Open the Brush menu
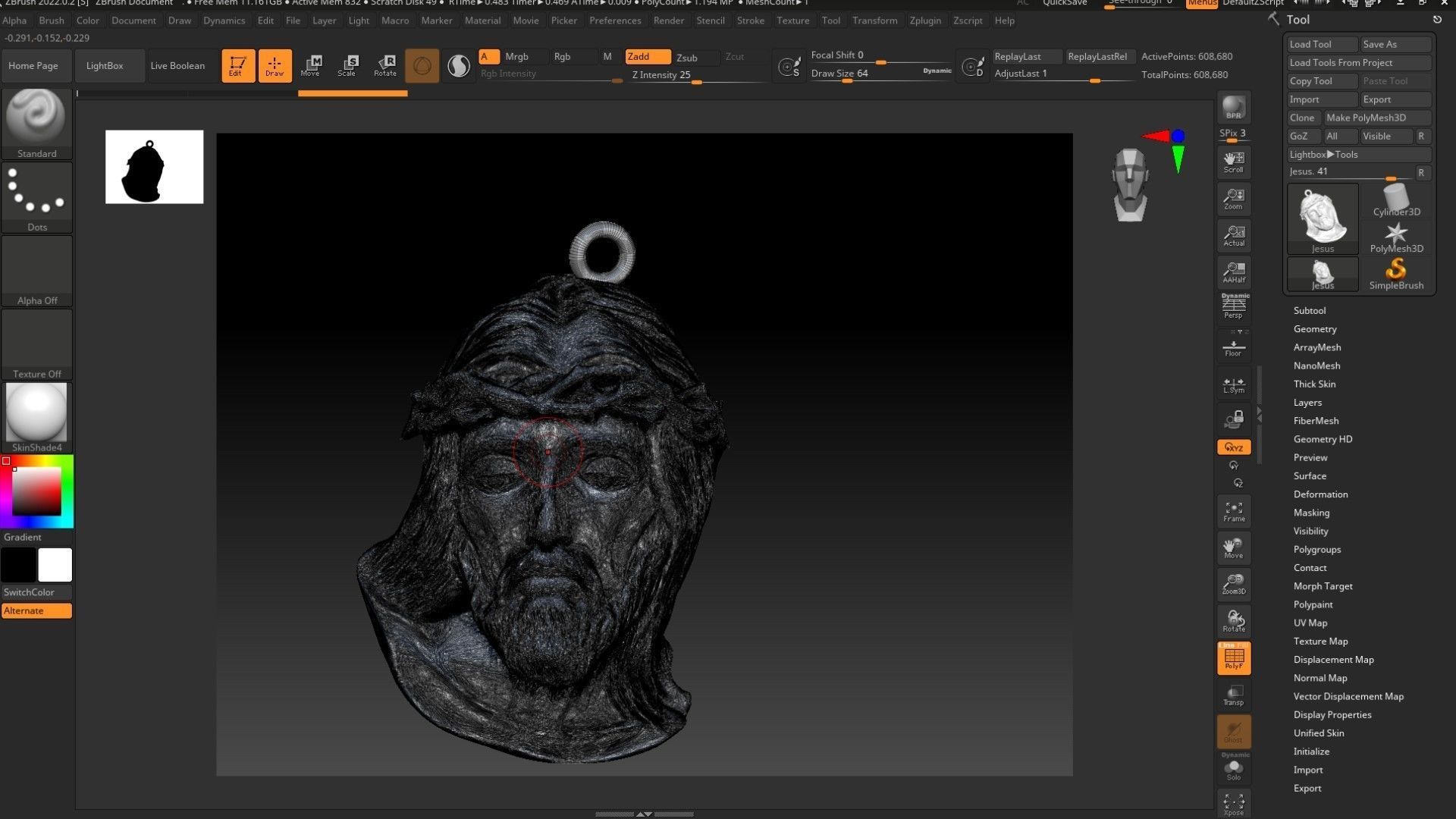 (x=52, y=20)
